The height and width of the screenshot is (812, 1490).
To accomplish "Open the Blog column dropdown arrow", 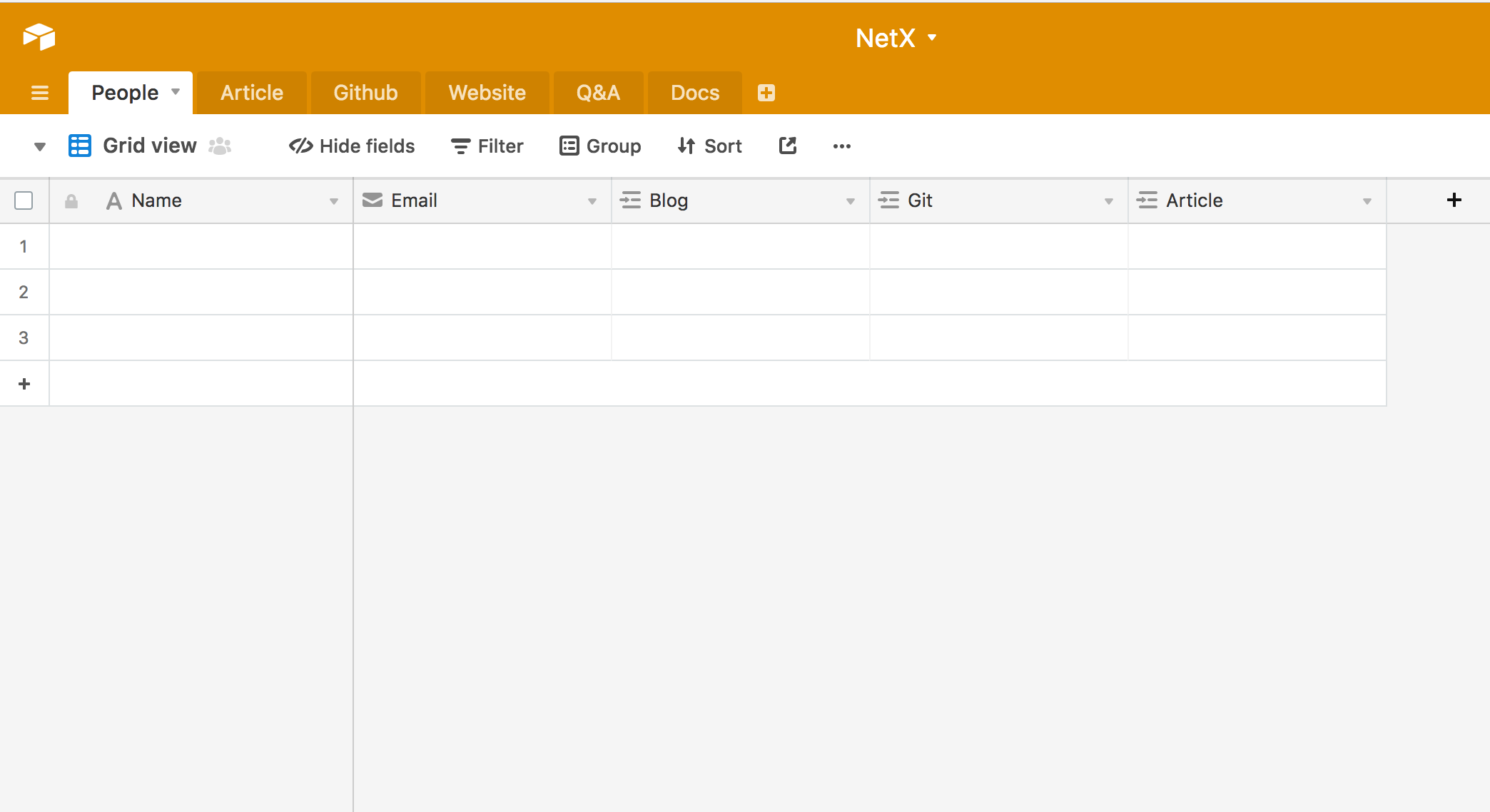I will pyautogui.click(x=850, y=201).
